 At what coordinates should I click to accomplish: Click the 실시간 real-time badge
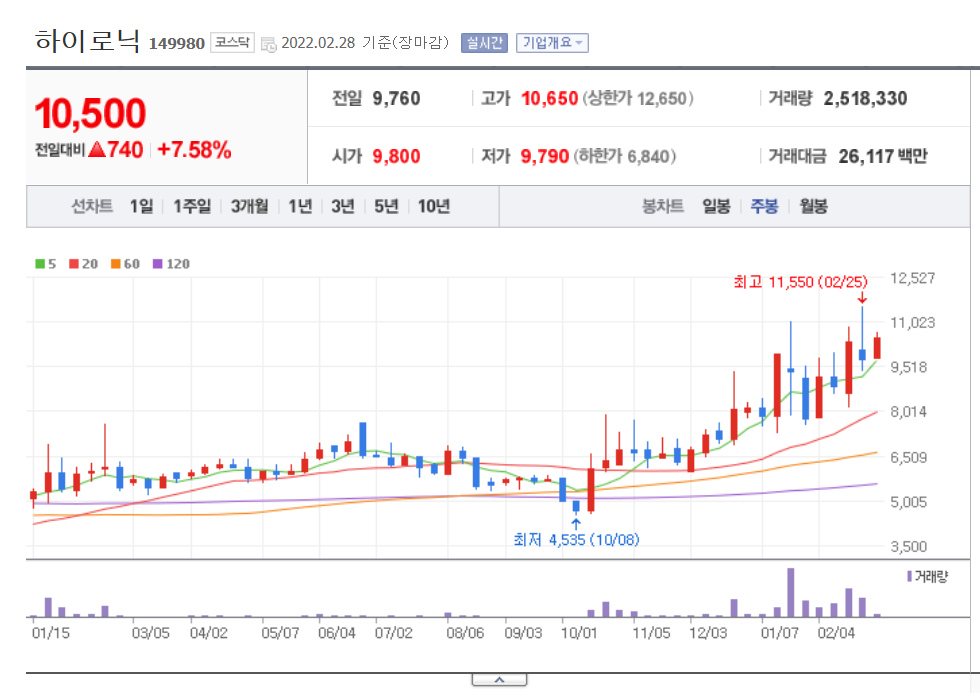click(484, 42)
